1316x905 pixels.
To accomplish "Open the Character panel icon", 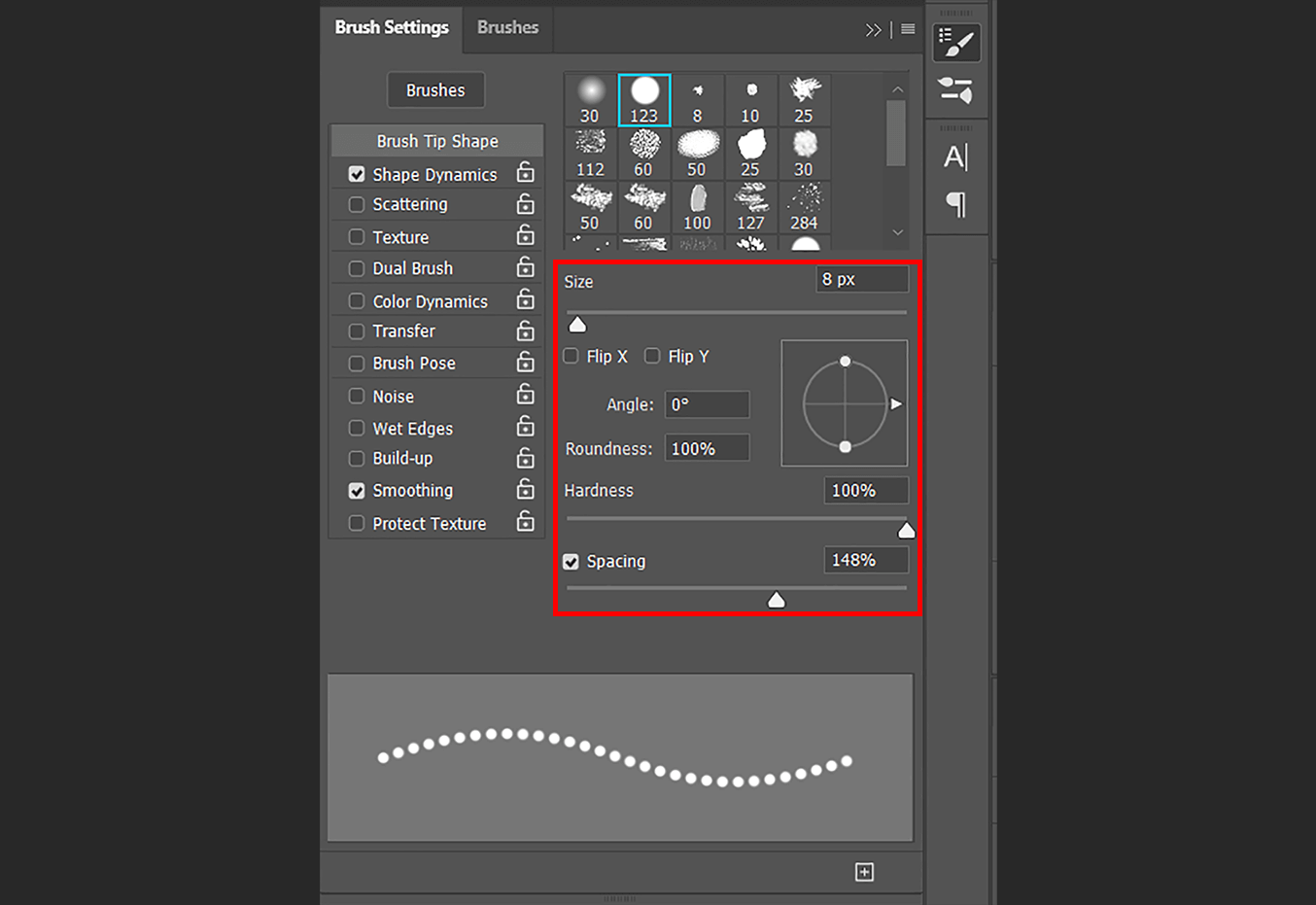I will [x=956, y=156].
